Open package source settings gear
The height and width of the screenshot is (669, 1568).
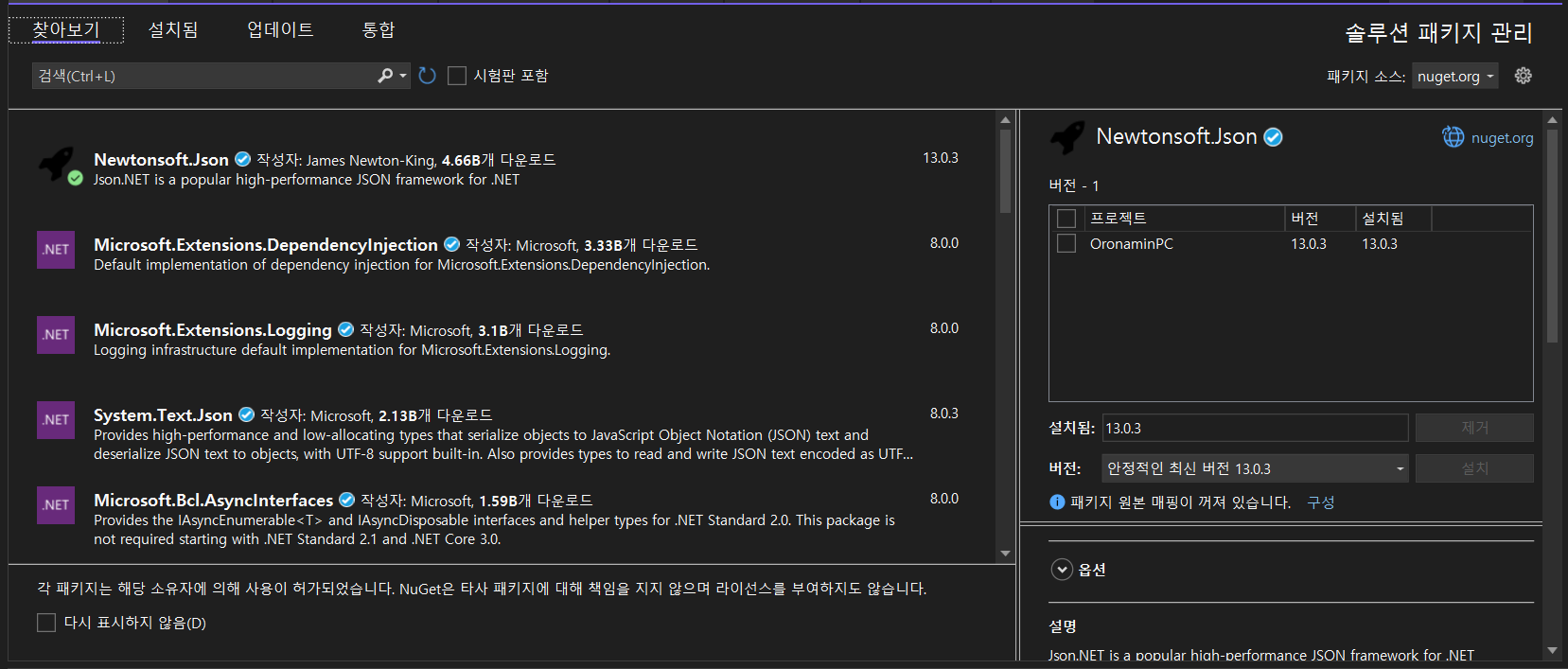1523,76
